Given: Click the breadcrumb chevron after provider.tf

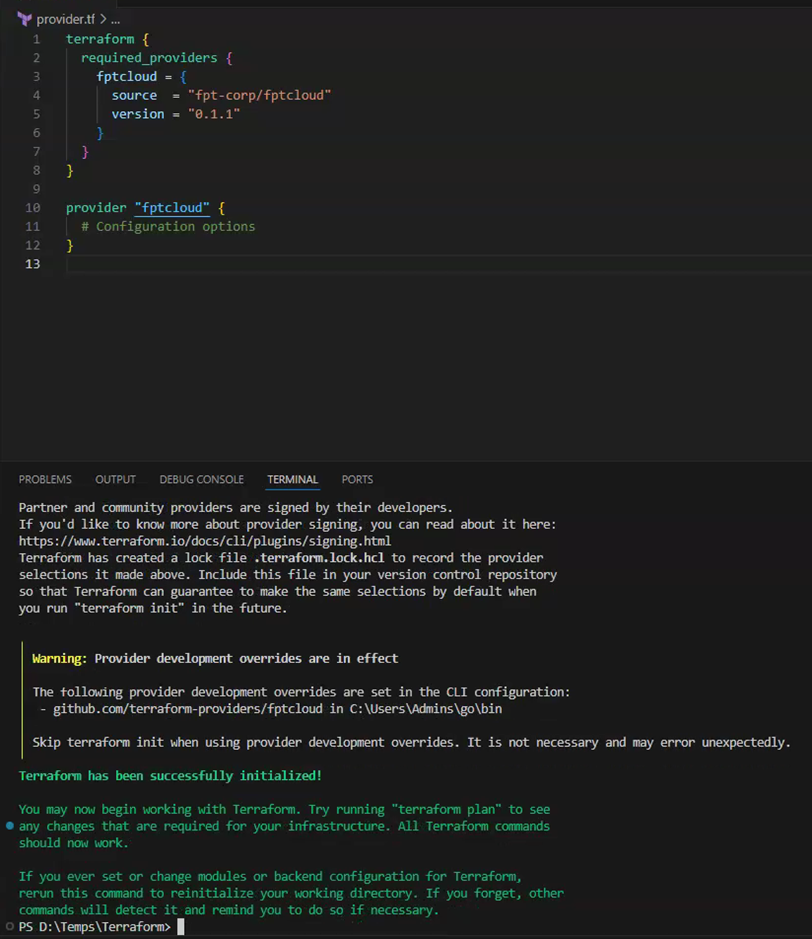Looking at the screenshot, I should [x=103, y=19].
